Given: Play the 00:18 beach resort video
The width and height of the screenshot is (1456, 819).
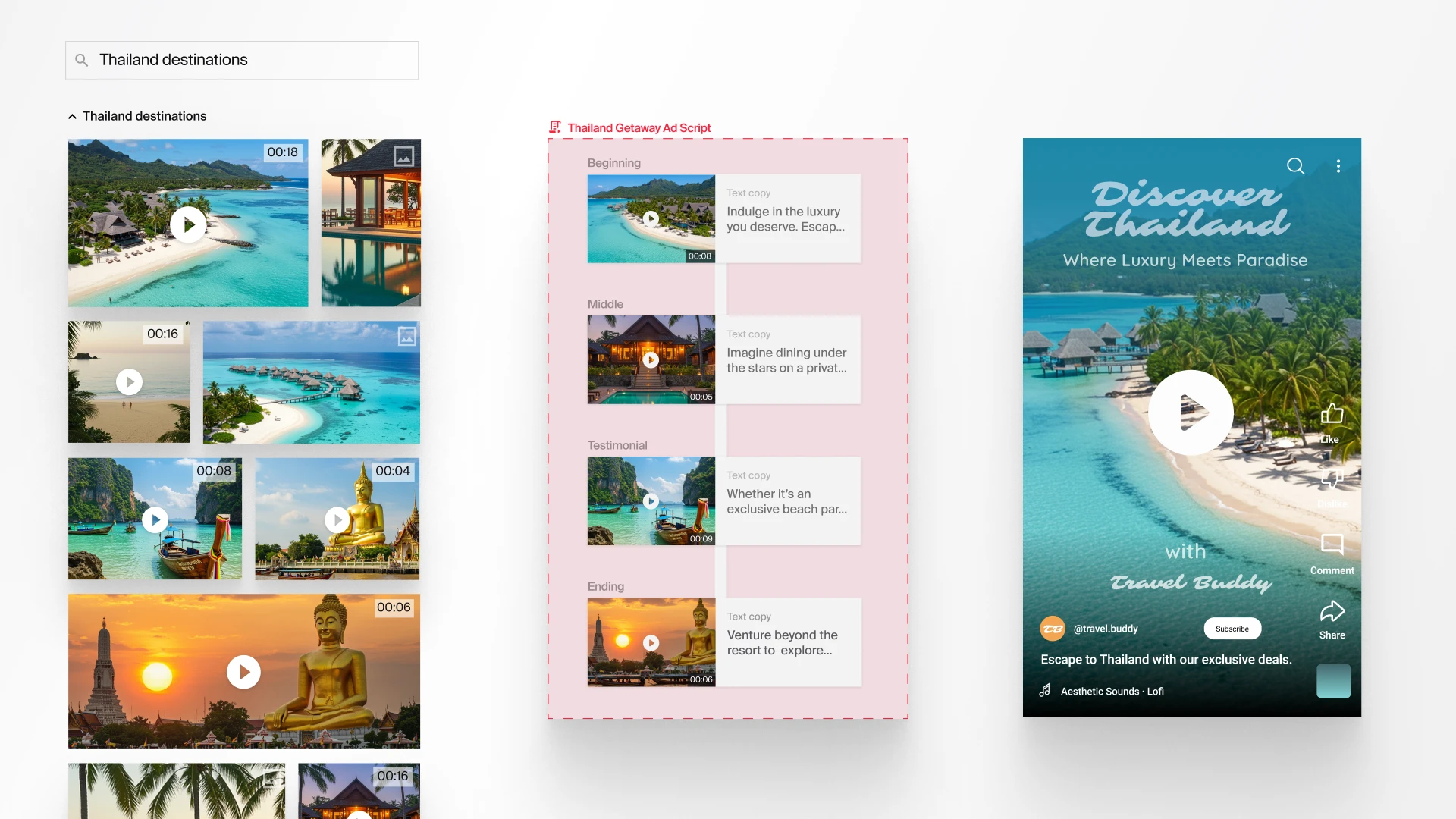Looking at the screenshot, I should (188, 224).
